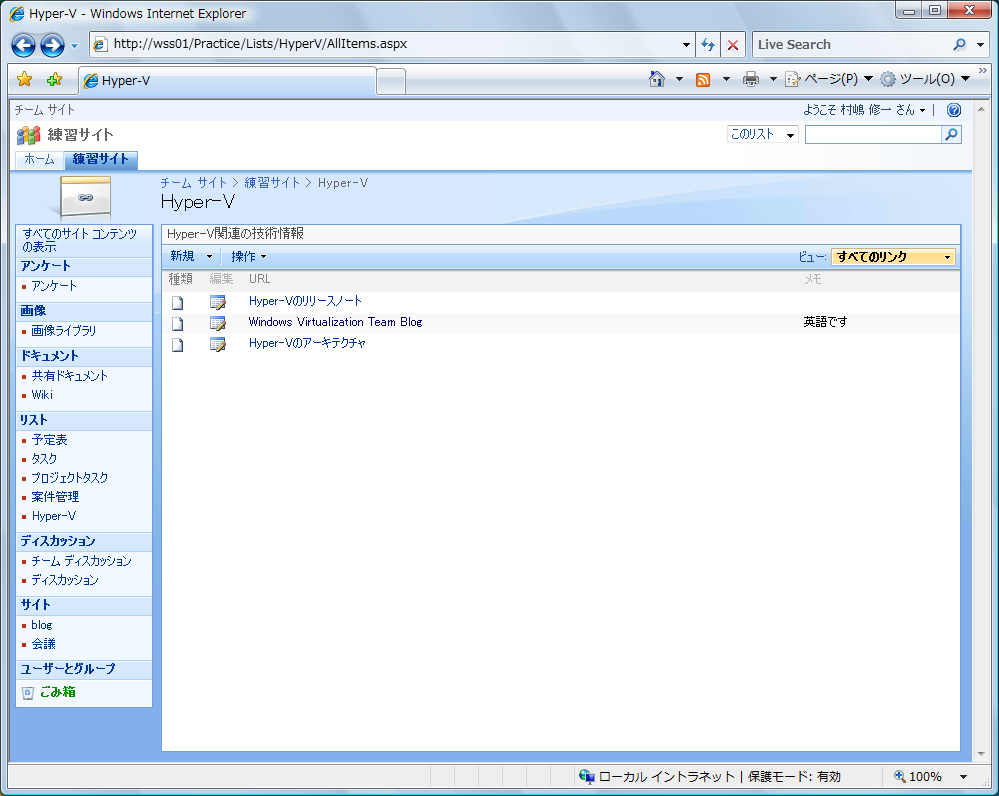Print the page with the printer icon

pyautogui.click(x=751, y=79)
